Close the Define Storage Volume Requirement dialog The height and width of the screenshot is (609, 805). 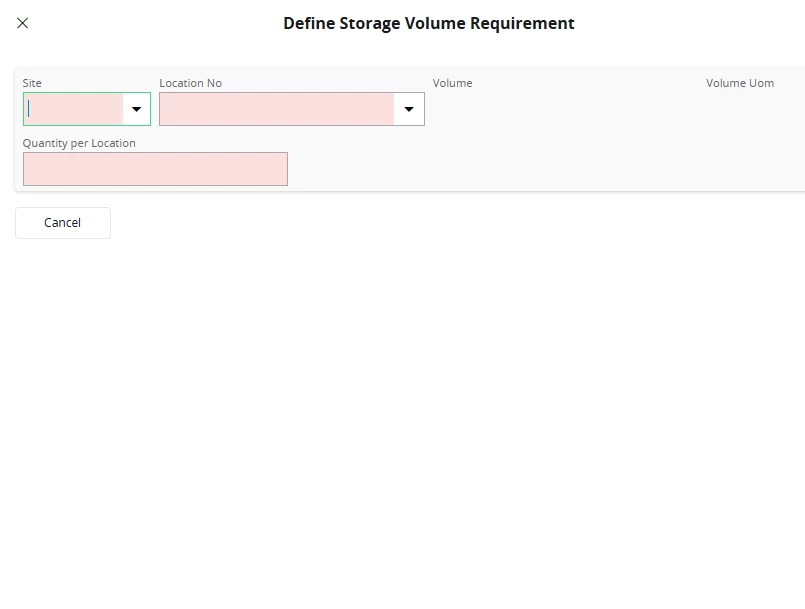[23, 23]
